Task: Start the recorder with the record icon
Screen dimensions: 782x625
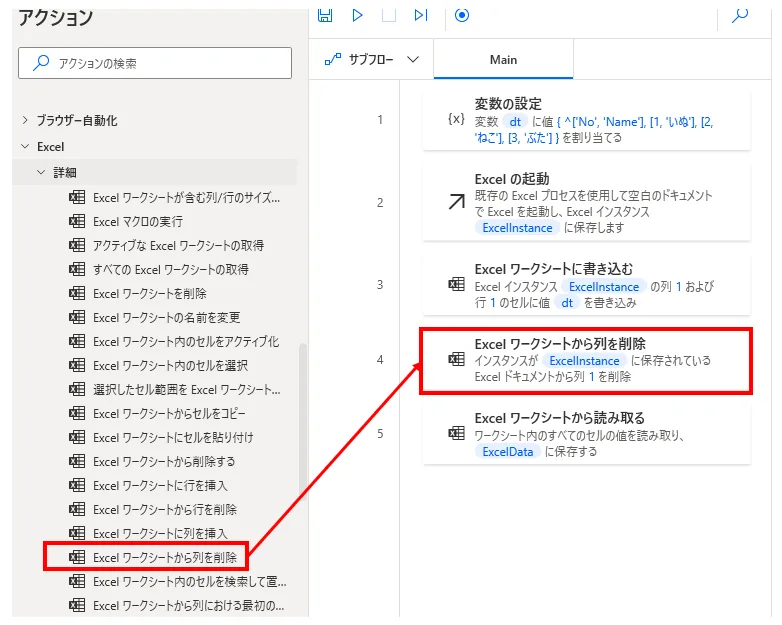Action: [x=461, y=15]
